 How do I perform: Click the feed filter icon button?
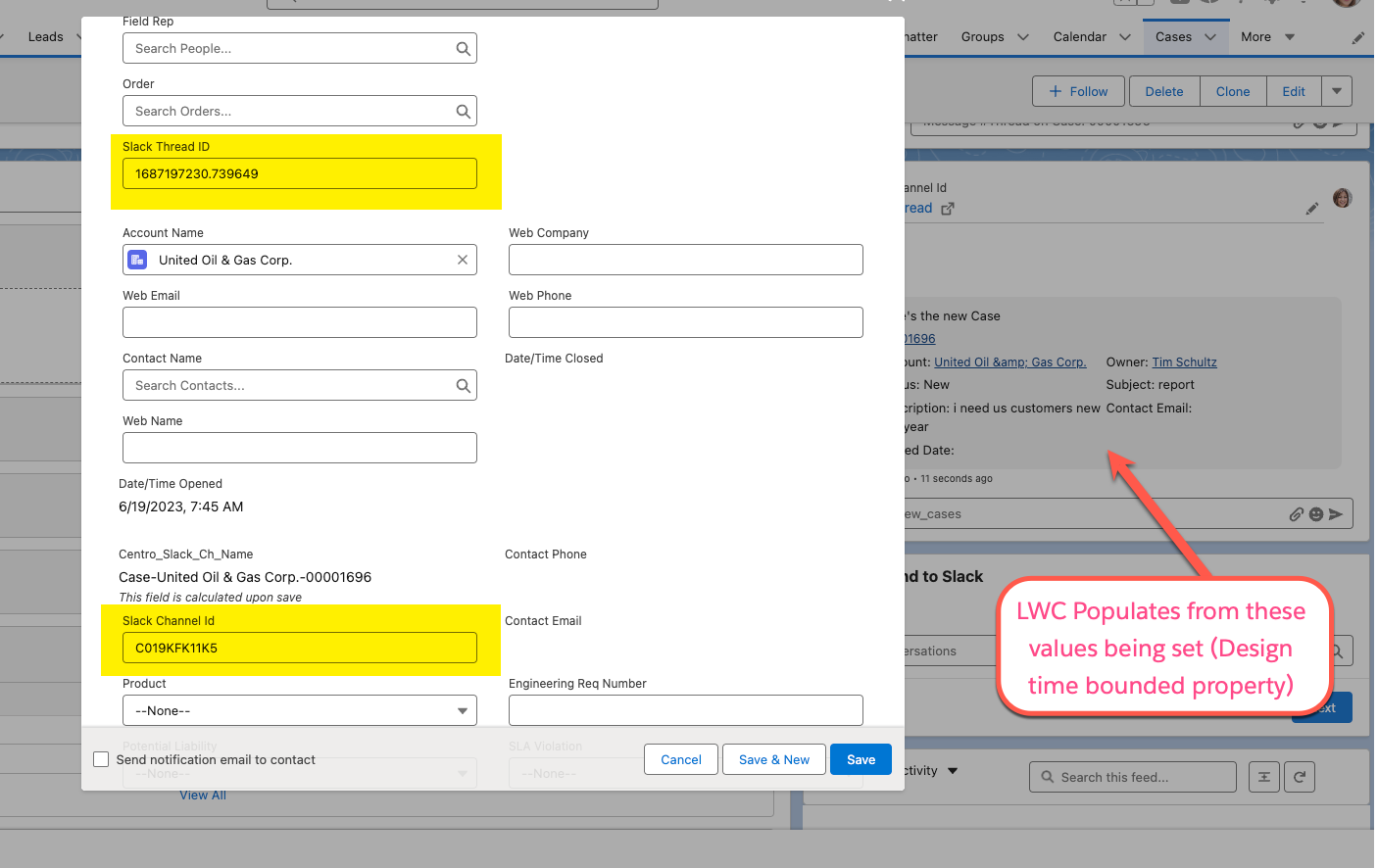1264,777
